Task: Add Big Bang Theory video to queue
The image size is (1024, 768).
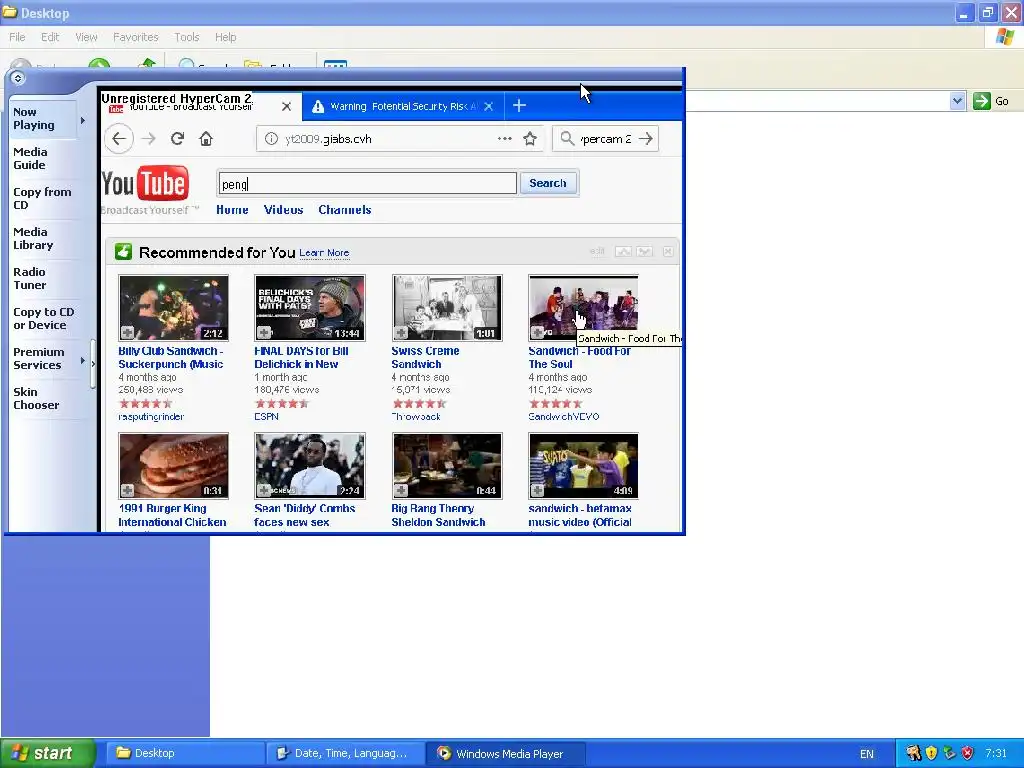Action: [x=401, y=490]
